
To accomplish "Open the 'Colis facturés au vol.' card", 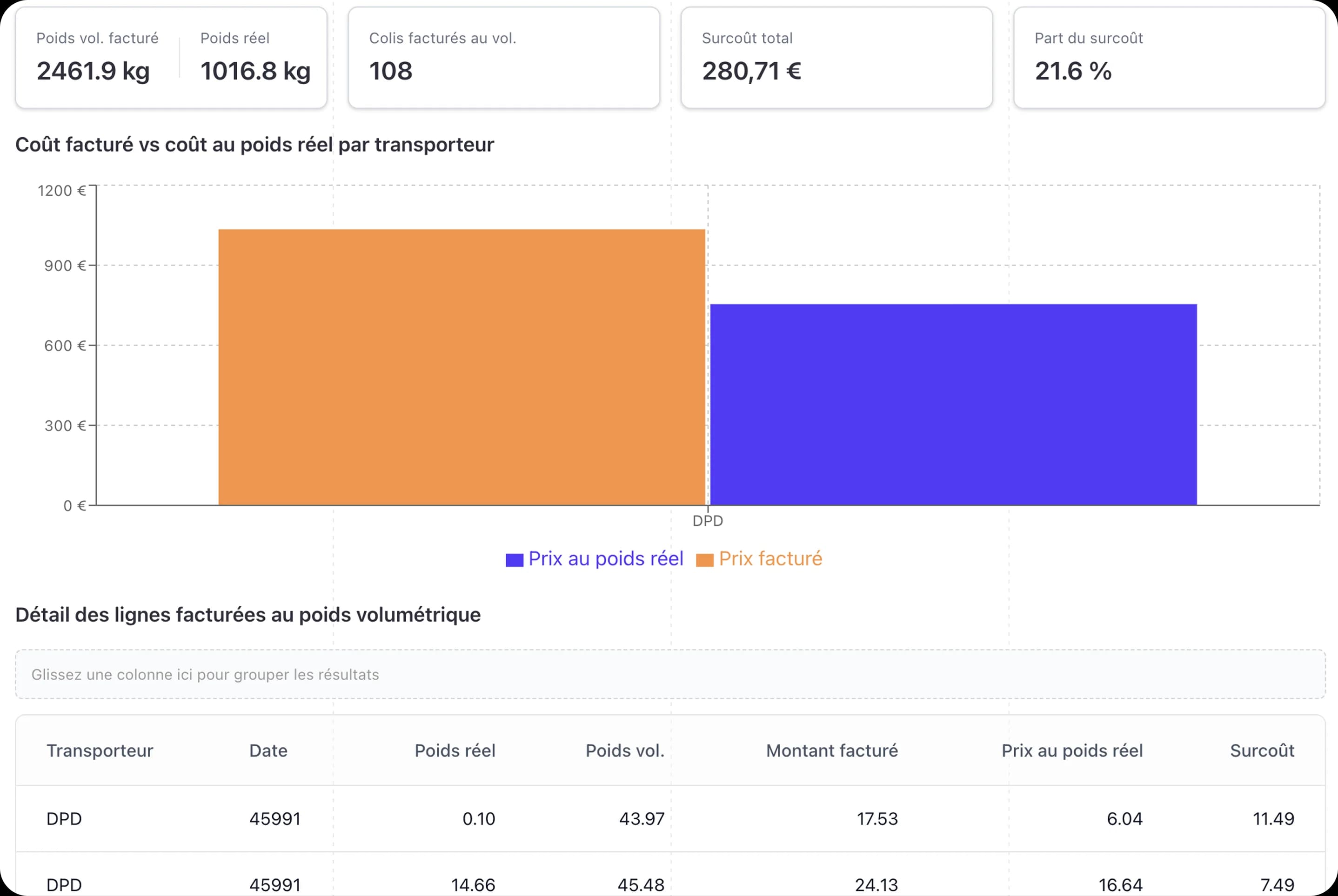I will (503, 57).
